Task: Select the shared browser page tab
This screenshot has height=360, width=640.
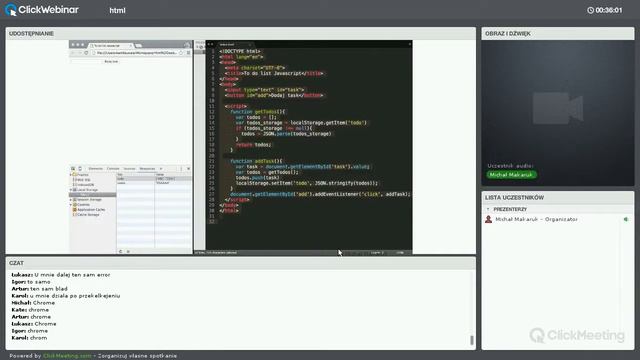Action: (x=111, y=45)
